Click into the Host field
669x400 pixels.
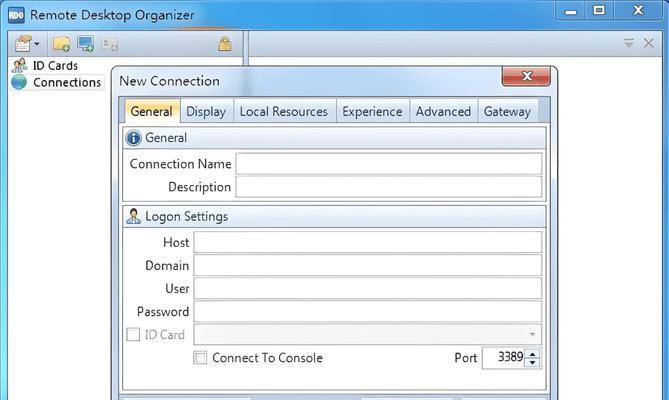coord(368,243)
